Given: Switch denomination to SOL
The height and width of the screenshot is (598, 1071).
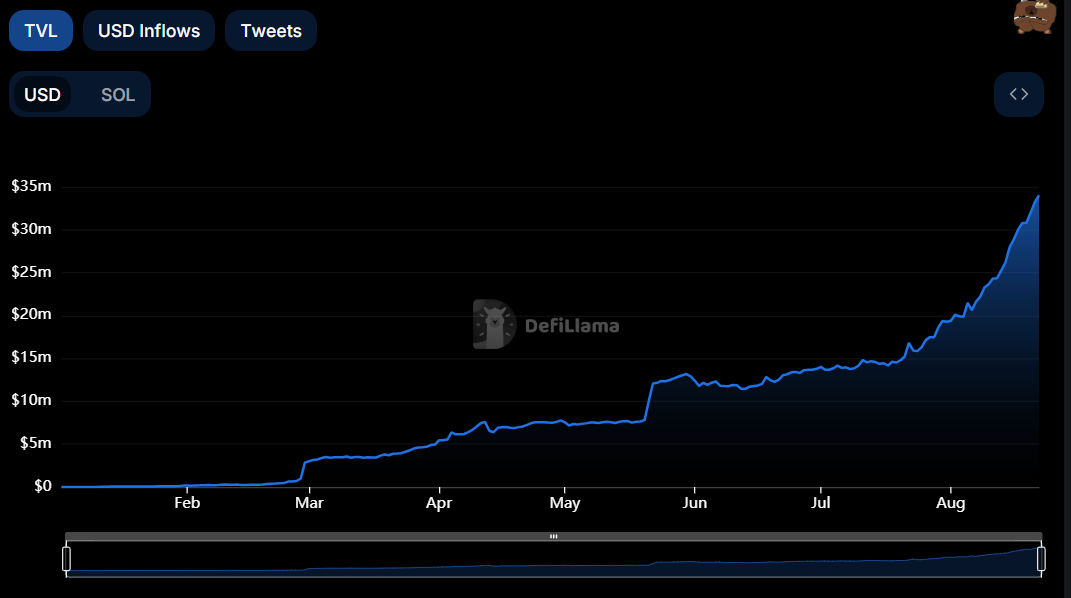Looking at the screenshot, I should [118, 95].
